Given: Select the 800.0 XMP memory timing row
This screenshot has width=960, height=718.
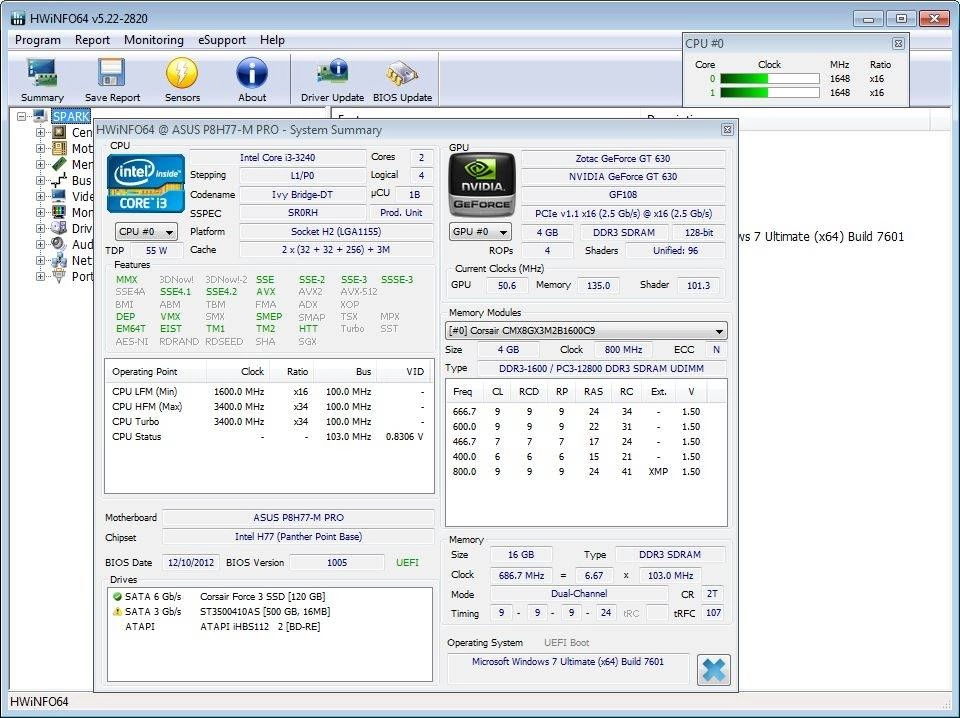Looking at the screenshot, I should [586, 472].
